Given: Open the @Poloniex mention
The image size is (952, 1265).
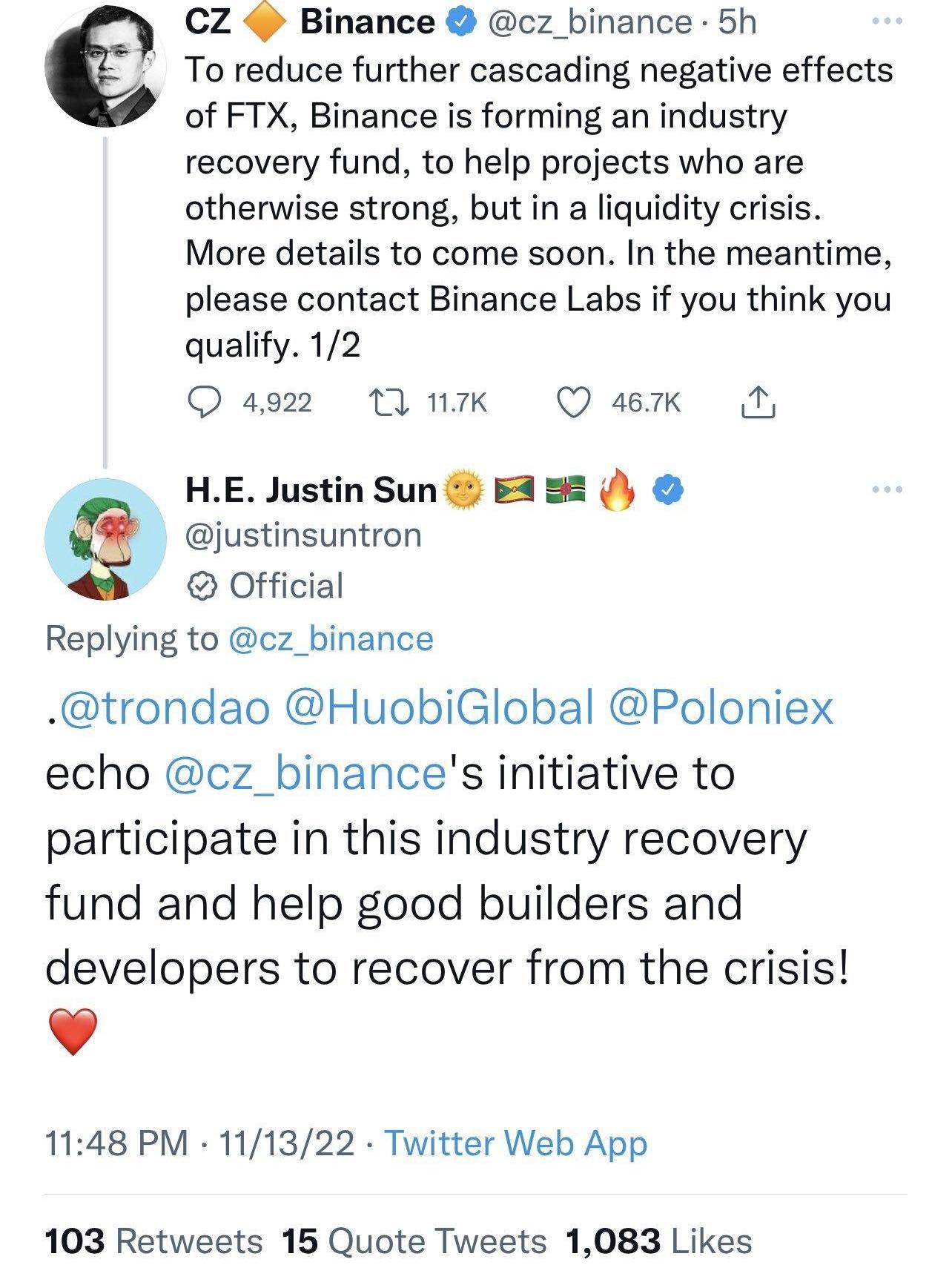Looking at the screenshot, I should (721, 707).
